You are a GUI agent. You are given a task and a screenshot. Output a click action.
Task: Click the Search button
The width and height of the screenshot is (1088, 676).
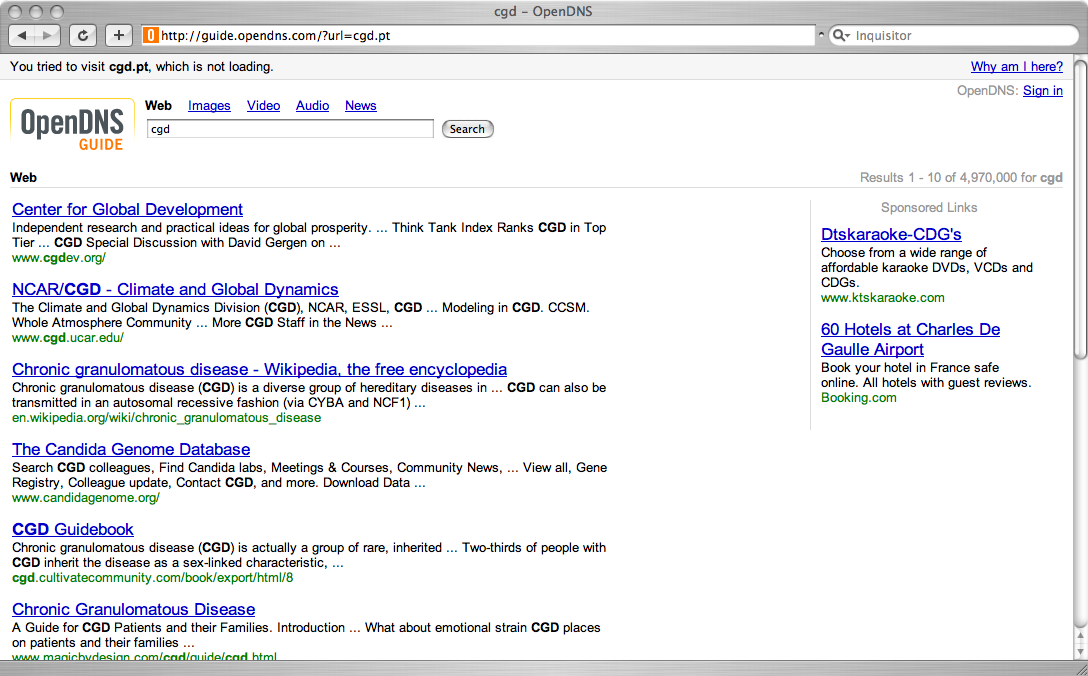click(467, 129)
